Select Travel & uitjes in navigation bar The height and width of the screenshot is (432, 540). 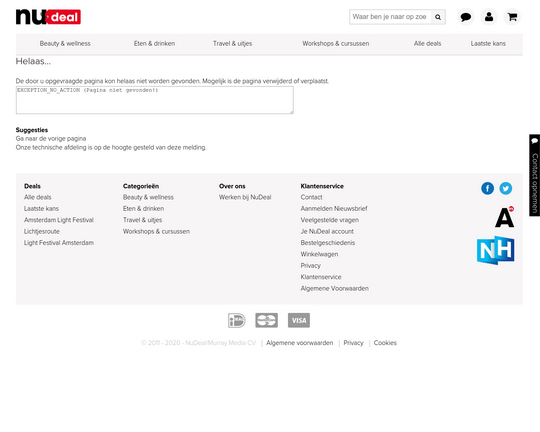[232, 44]
